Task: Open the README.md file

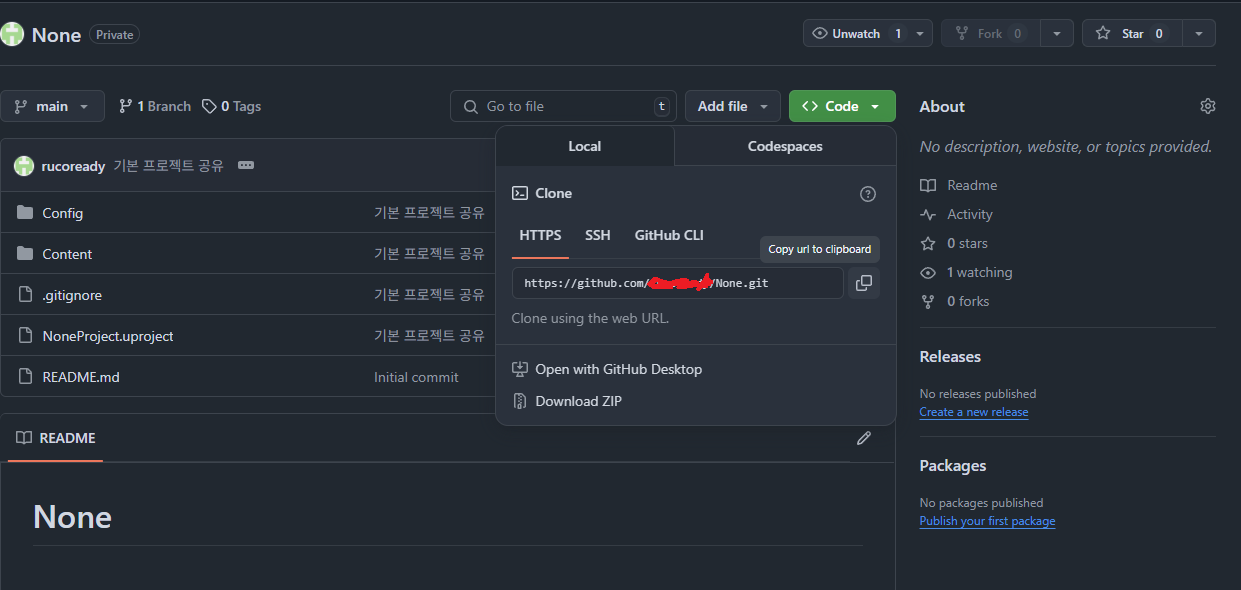Action: coord(81,377)
